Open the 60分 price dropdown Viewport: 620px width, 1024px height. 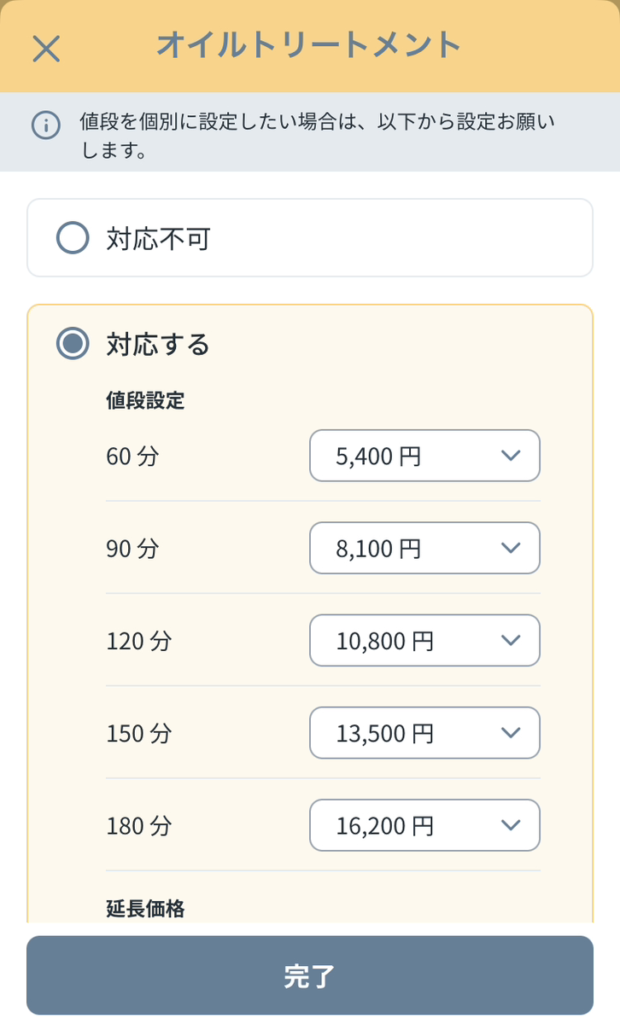pyautogui.click(x=424, y=456)
